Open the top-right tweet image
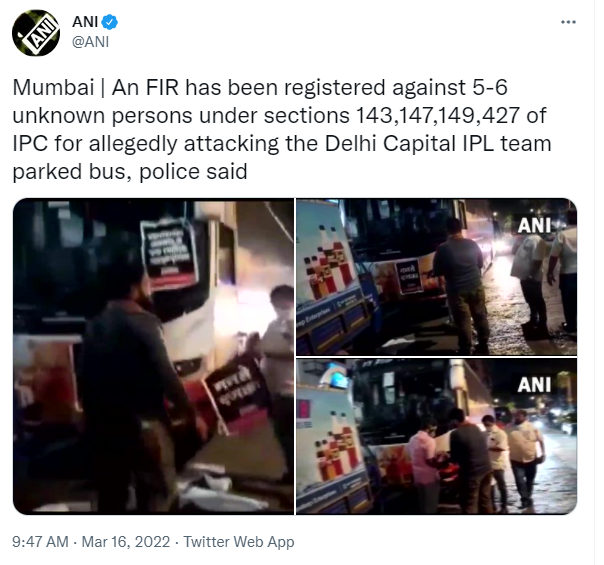The width and height of the screenshot is (604, 565). point(436,277)
